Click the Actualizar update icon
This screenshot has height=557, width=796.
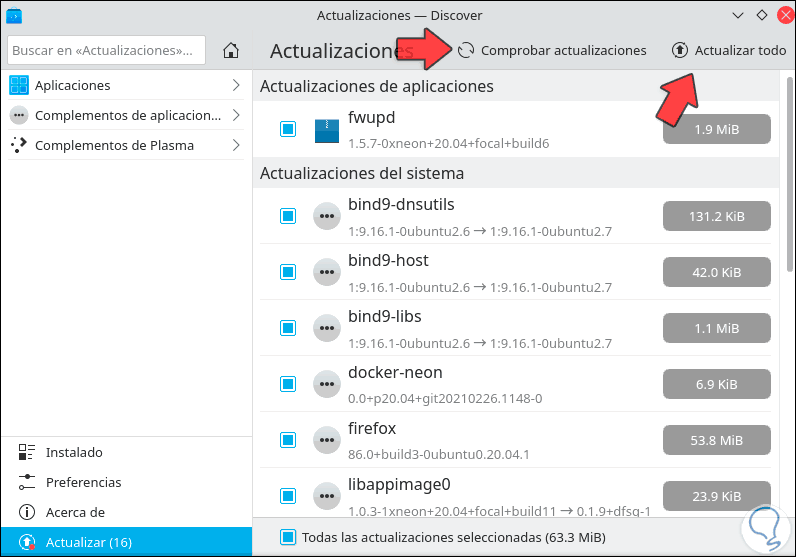[26, 542]
